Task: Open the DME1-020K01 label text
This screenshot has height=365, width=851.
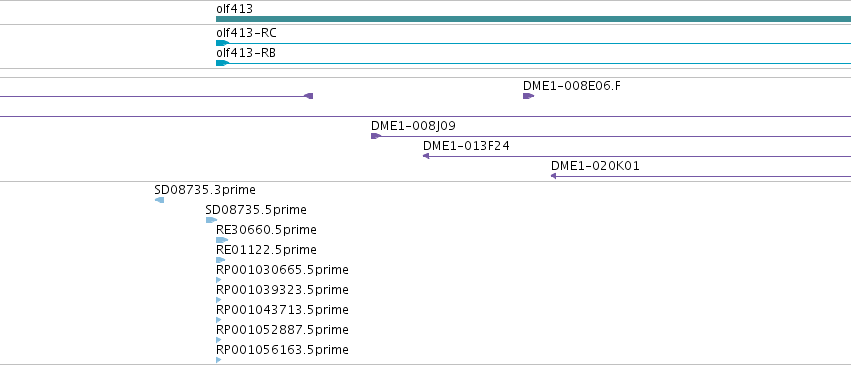Action: tap(595, 165)
